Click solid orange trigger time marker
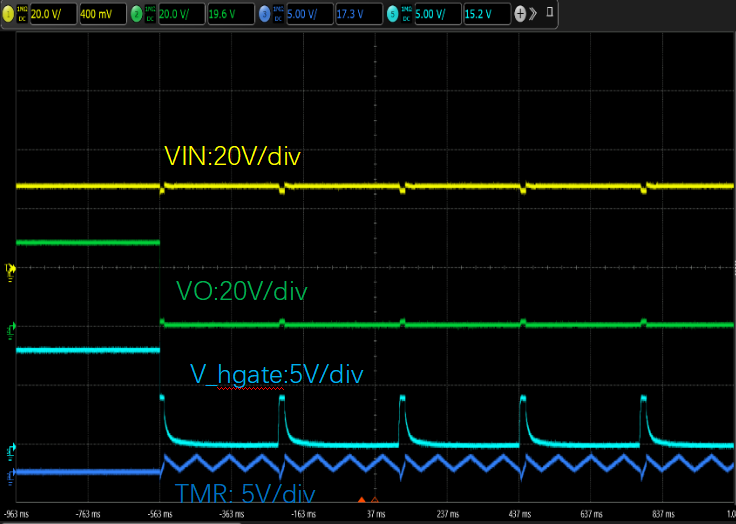Screen dimensions: 736x524 [362, 499]
